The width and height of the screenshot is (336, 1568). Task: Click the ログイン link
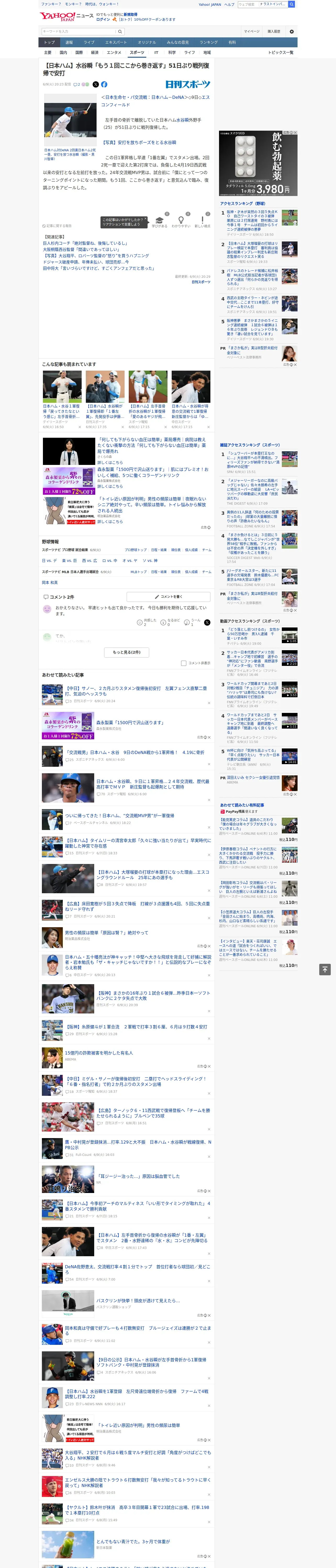coord(103,20)
